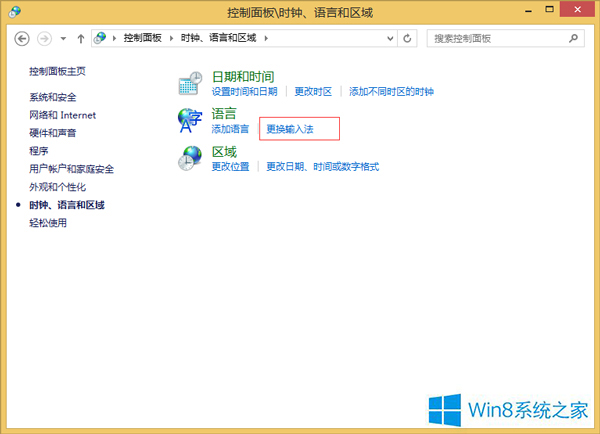
Task: Click the search magnifier icon
Action: [573, 38]
